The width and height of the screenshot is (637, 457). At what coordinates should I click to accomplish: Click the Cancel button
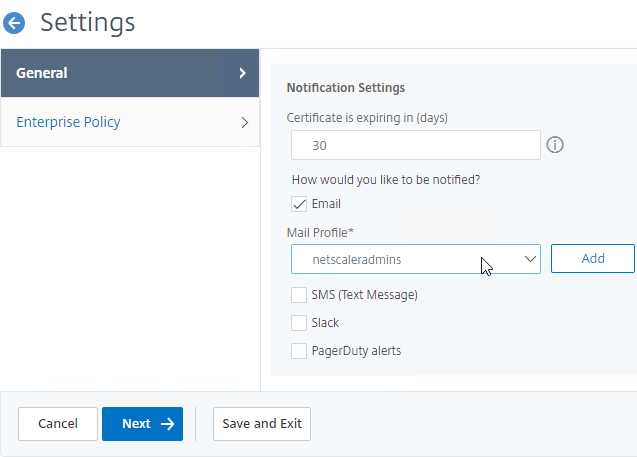point(58,424)
